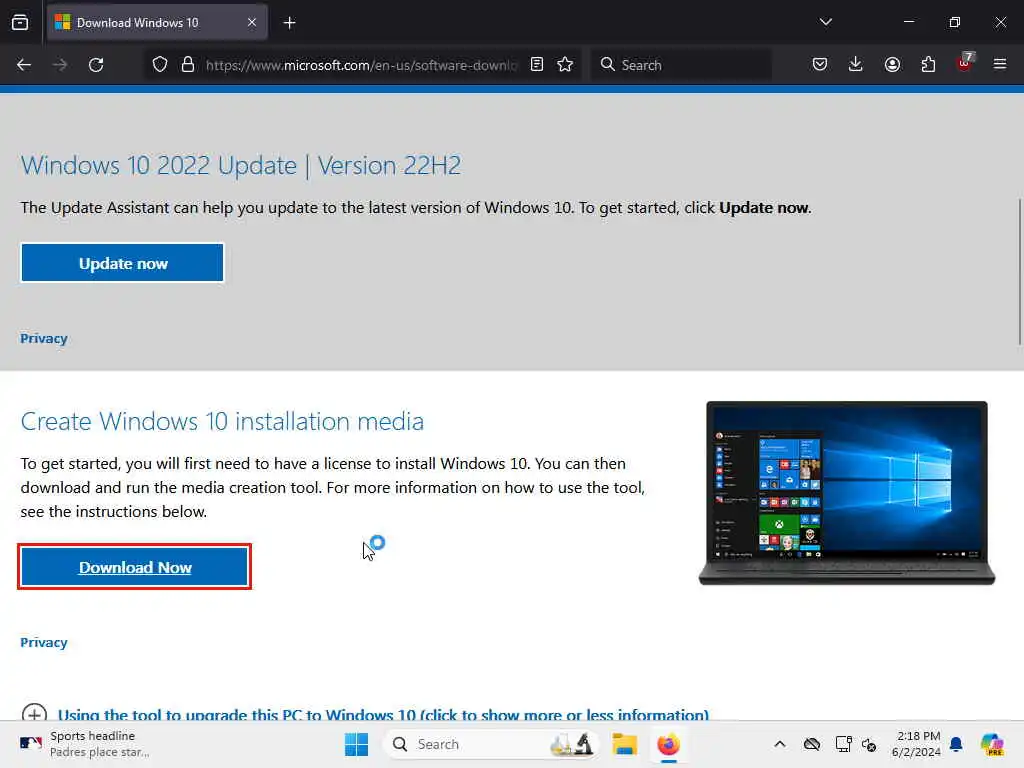This screenshot has height=768, width=1024.
Task: Click the Update now button
Action: [x=123, y=263]
